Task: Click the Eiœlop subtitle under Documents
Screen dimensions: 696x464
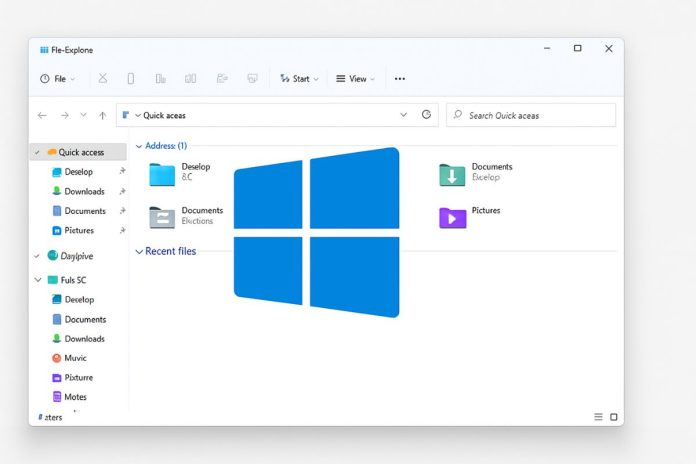Action: [486, 177]
